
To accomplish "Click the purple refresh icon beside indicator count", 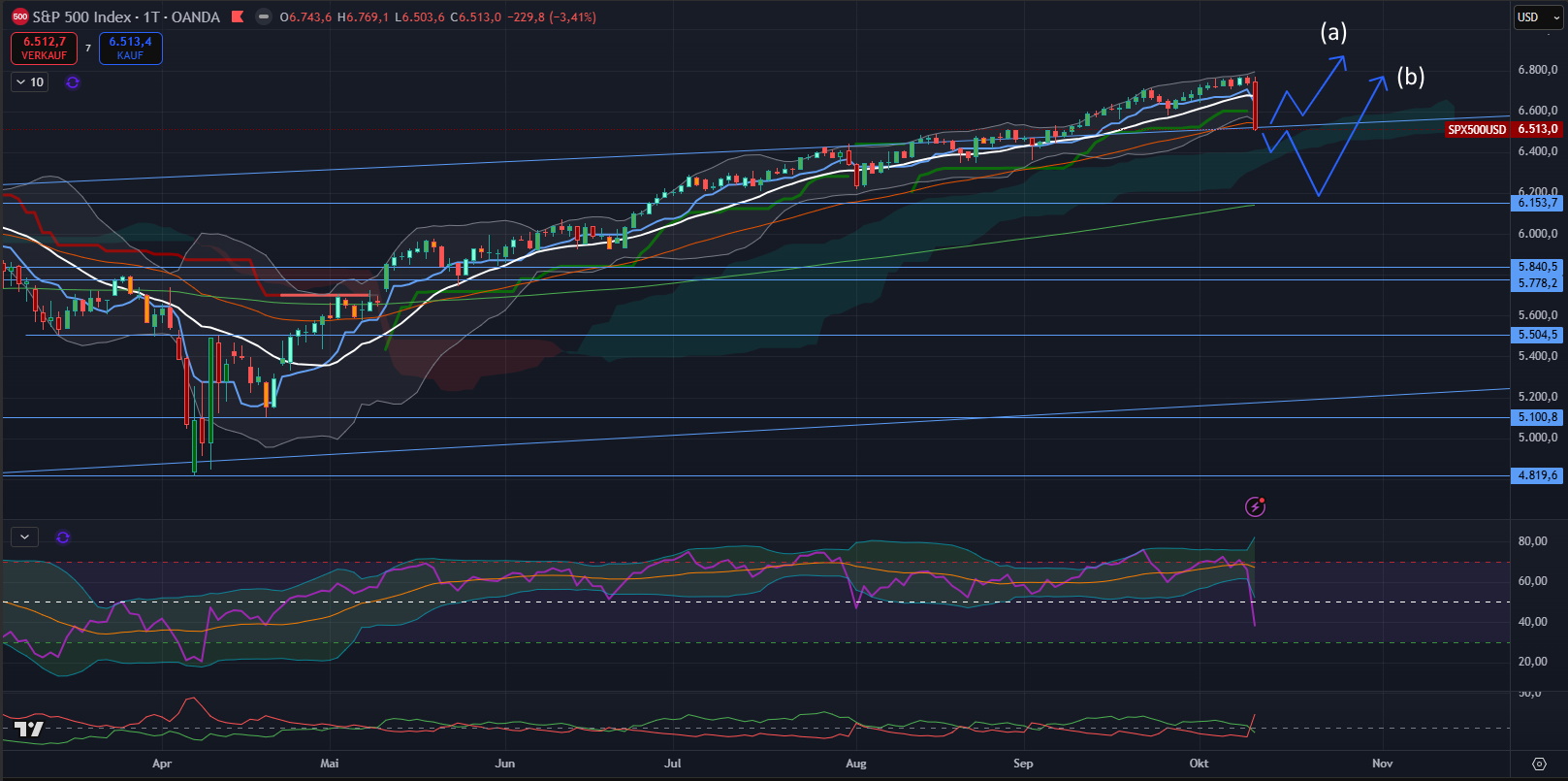I will (73, 82).
